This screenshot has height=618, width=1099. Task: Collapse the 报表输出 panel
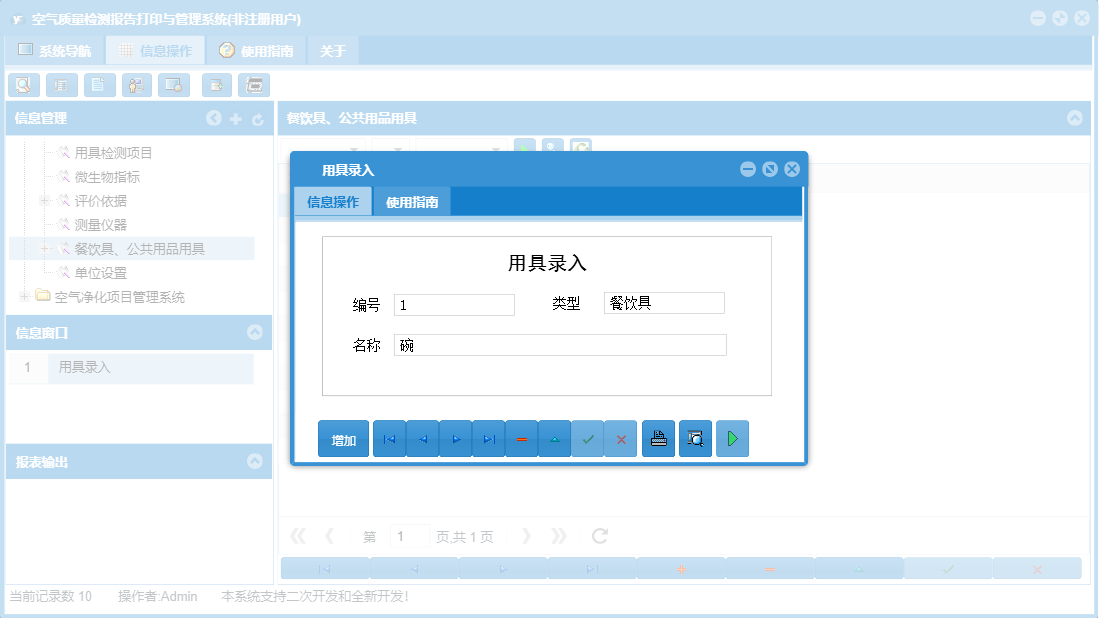pyautogui.click(x=257, y=461)
